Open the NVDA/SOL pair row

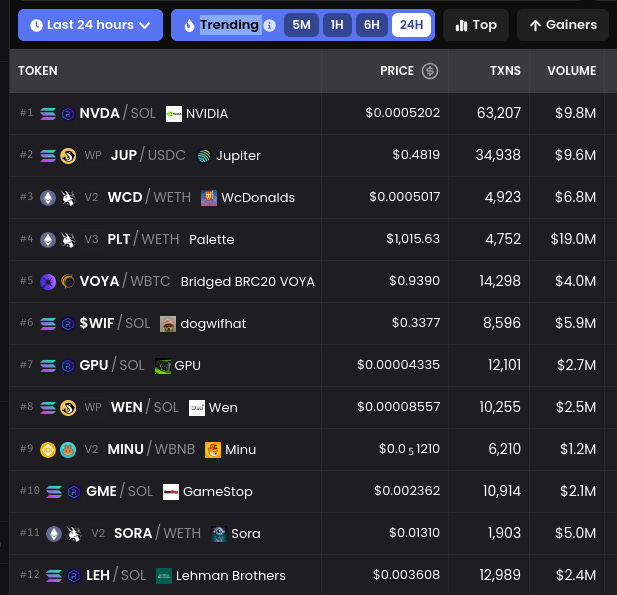(x=313, y=114)
